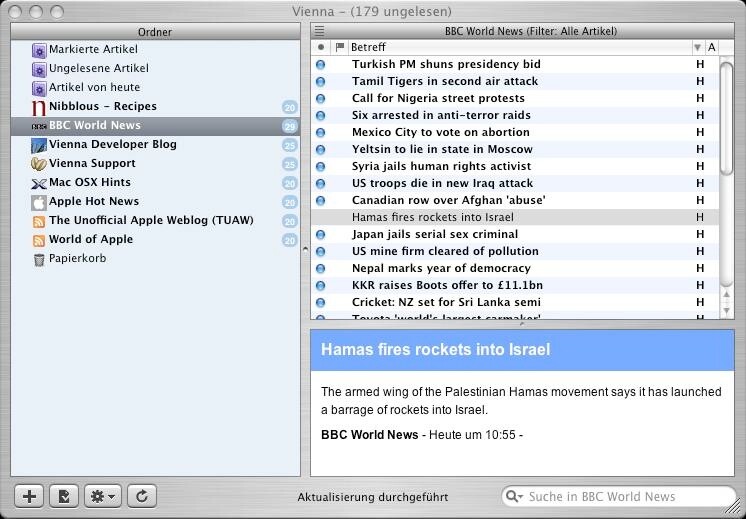Image resolution: width=746 pixels, height=519 pixels.
Task: Click the refresh subscriptions button
Action: 142,497
